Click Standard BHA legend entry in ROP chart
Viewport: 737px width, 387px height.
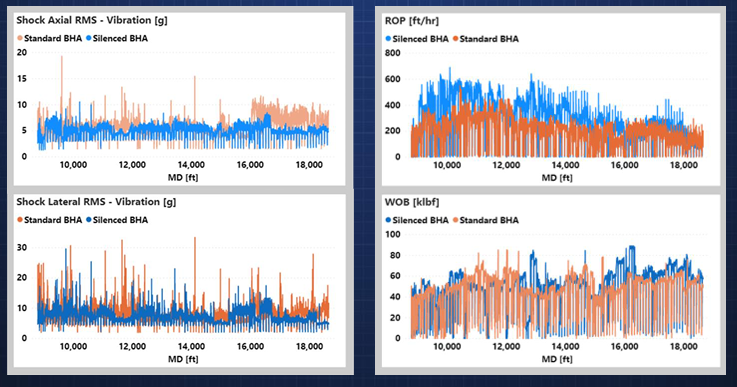tap(486, 39)
